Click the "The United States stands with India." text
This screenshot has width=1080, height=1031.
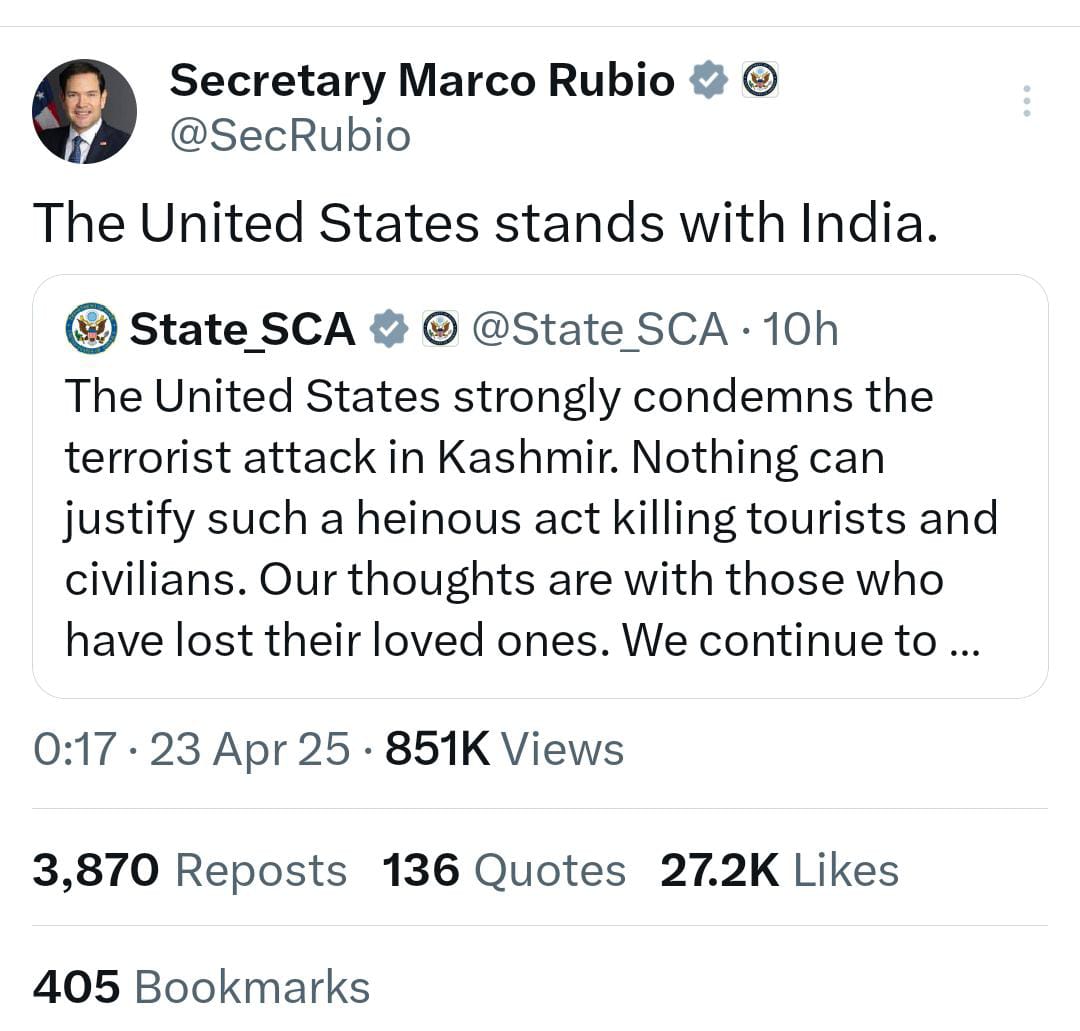point(485,222)
